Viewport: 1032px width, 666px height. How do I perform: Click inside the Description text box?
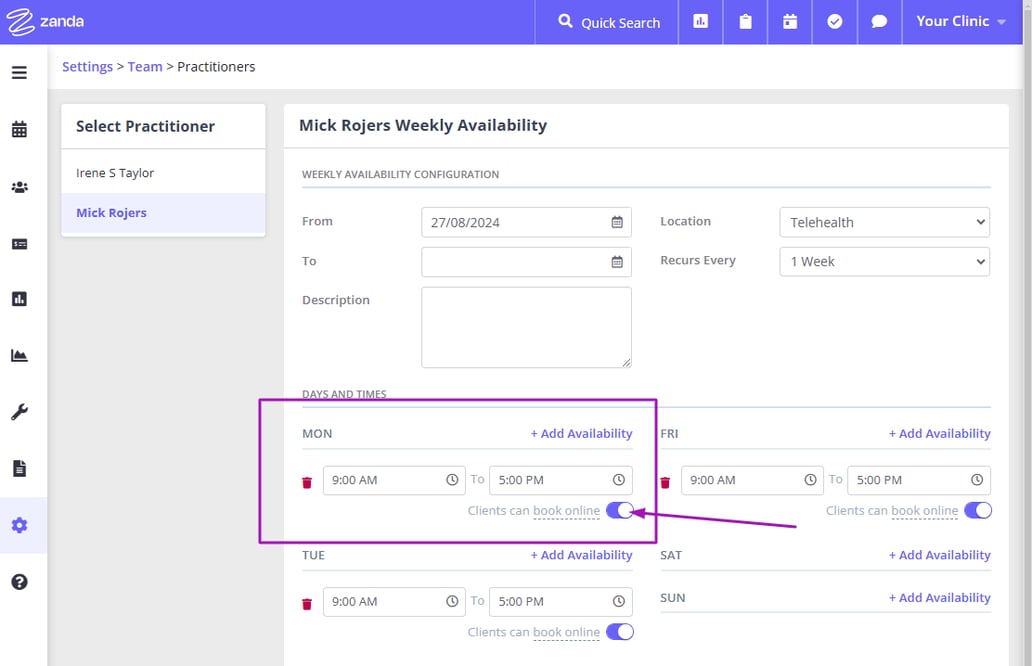[x=526, y=326]
